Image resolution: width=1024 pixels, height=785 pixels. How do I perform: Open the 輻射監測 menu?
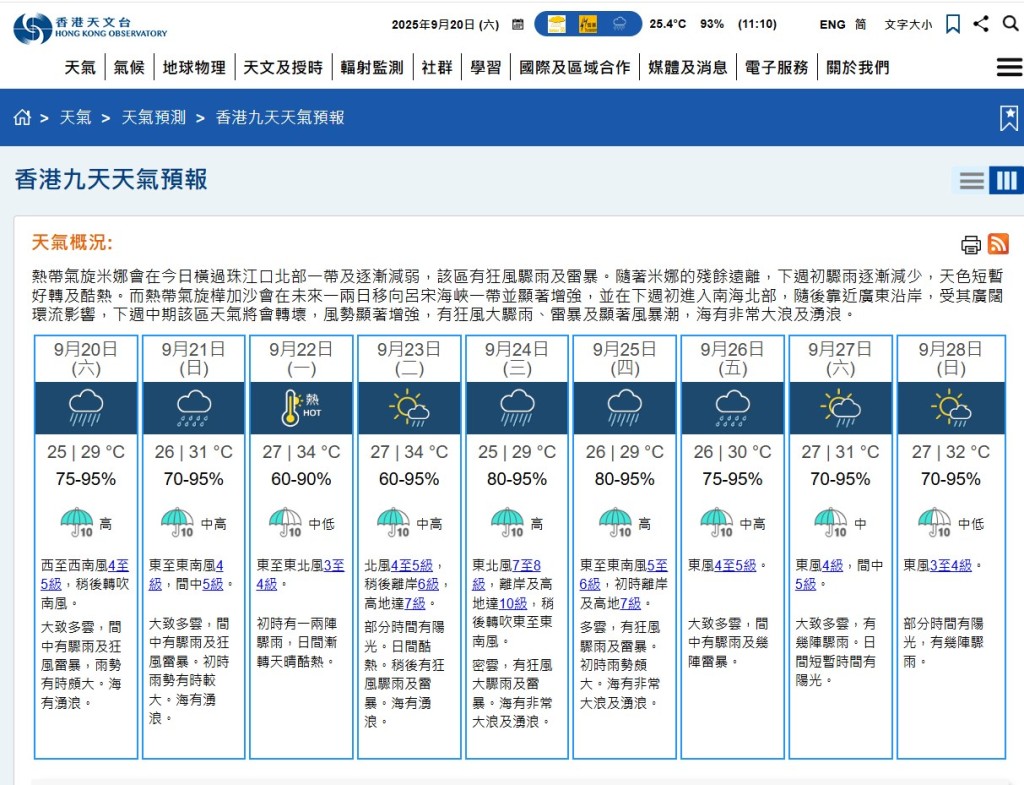coord(372,67)
